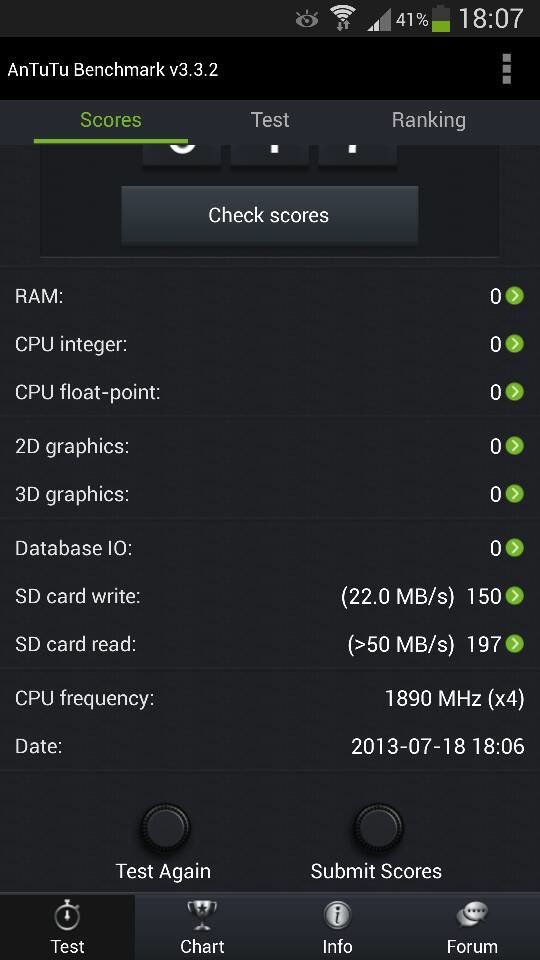
Task: Expand Database IO score arrow
Action: click(x=515, y=547)
